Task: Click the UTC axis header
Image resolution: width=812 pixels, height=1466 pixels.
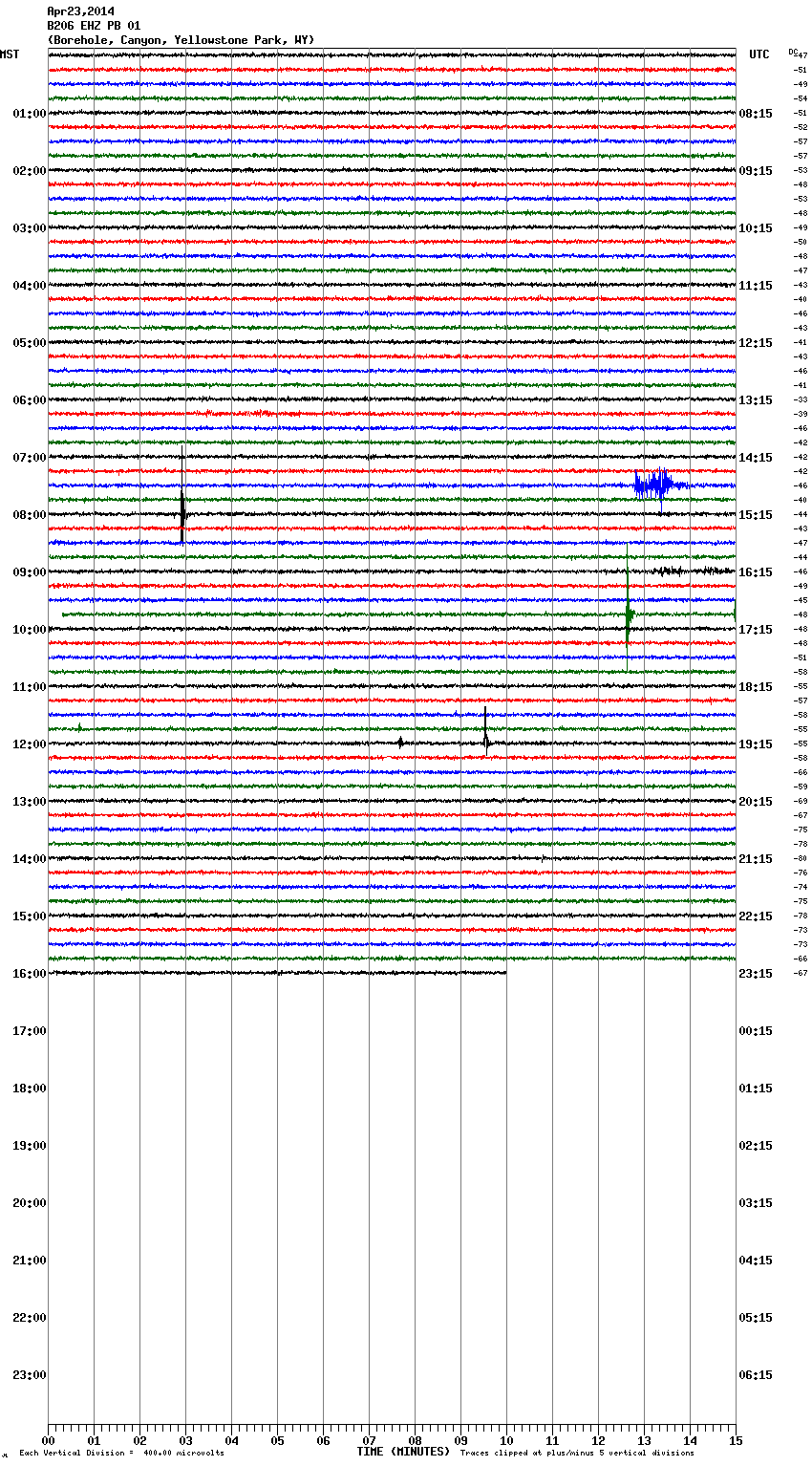Action: [x=759, y=54]
